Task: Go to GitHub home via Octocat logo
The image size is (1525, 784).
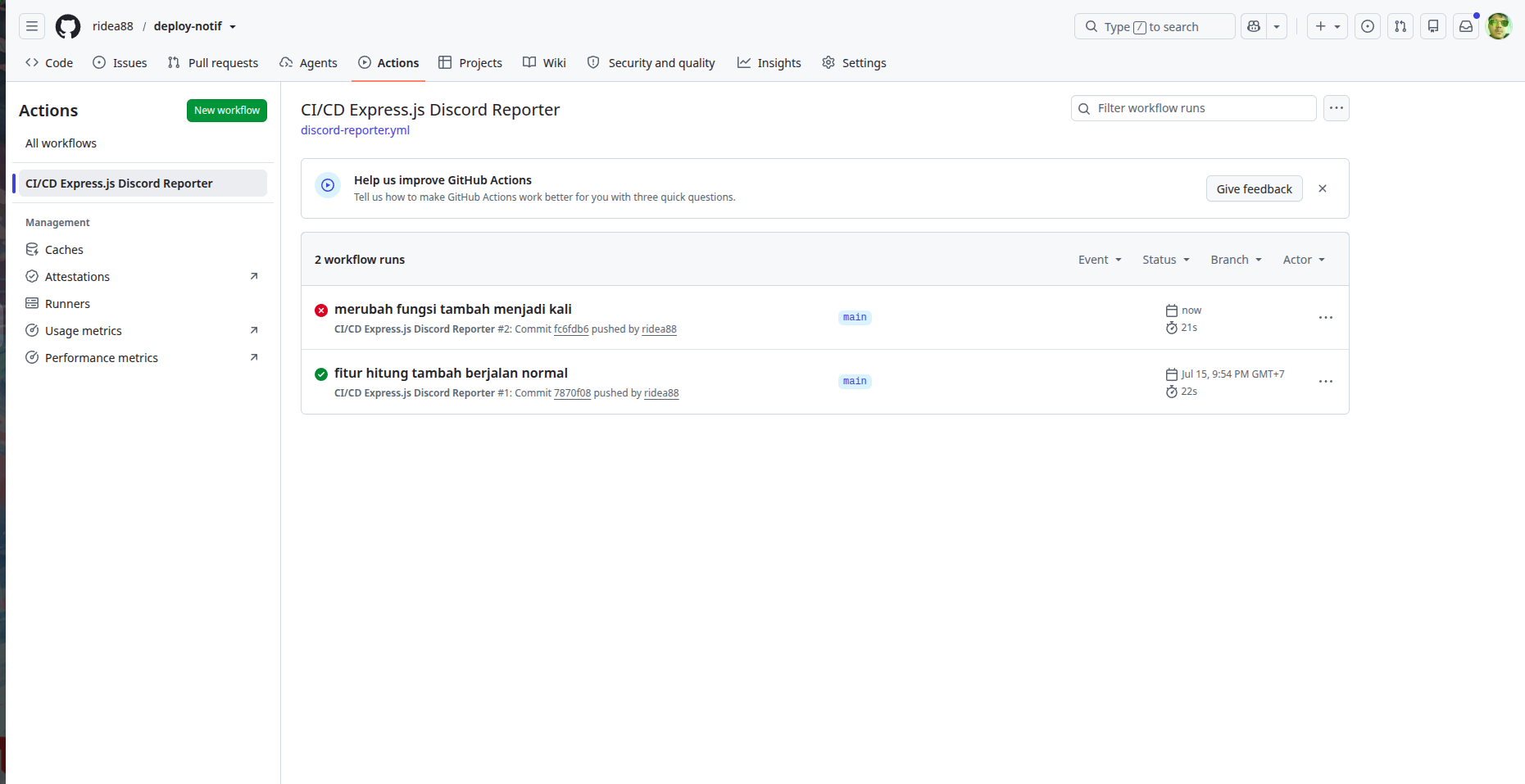Action: pyautogui.click(x=68, y=26)
